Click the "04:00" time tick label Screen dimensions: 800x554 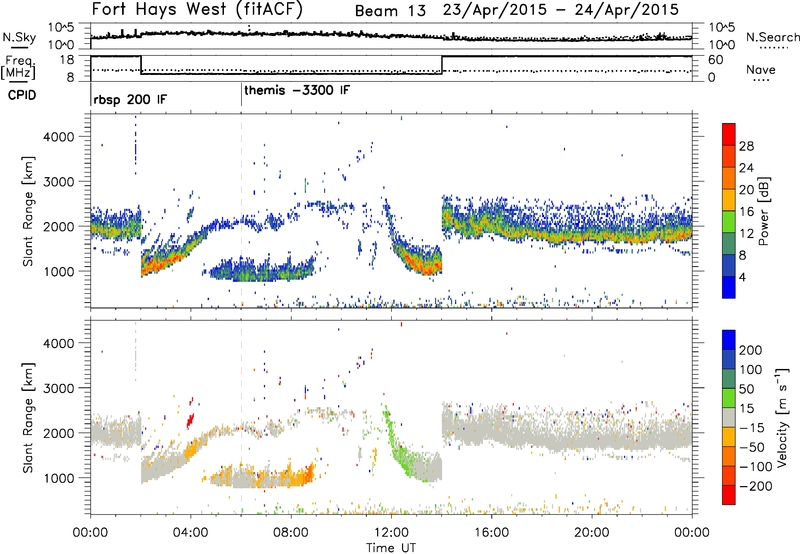click(190, 533)
